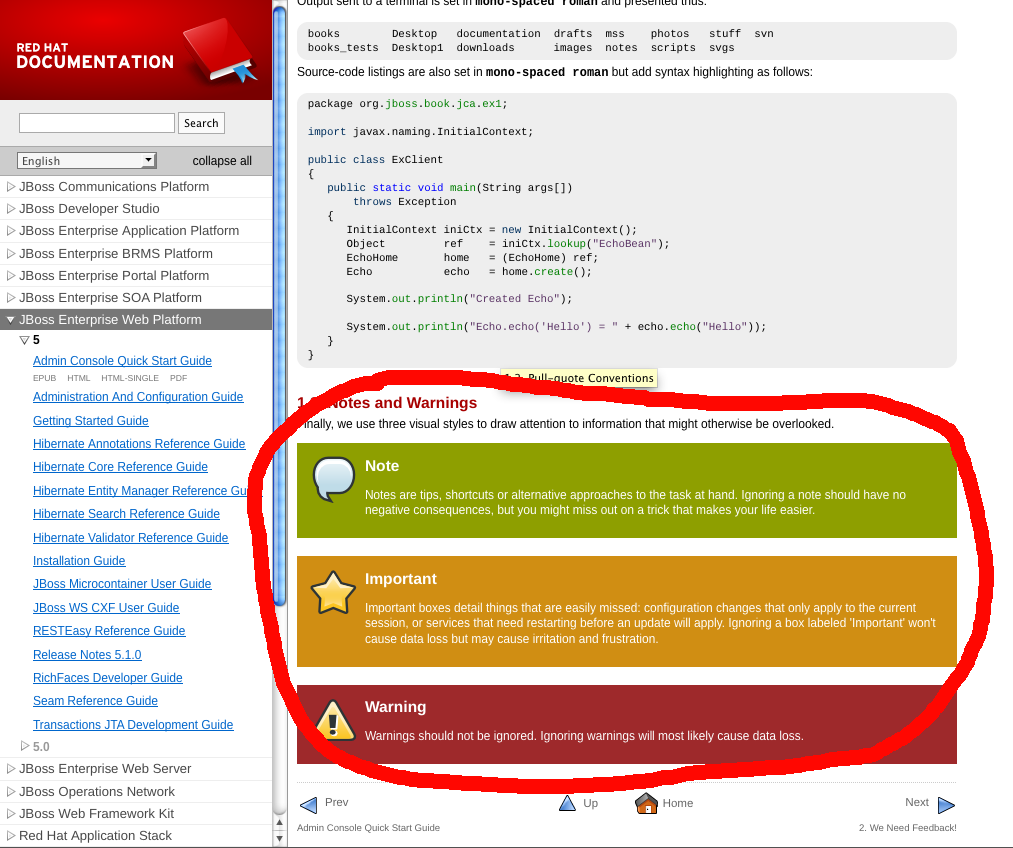
Task: Open JBoss WS CXF User Guide
Action: [x=106, y=607]
